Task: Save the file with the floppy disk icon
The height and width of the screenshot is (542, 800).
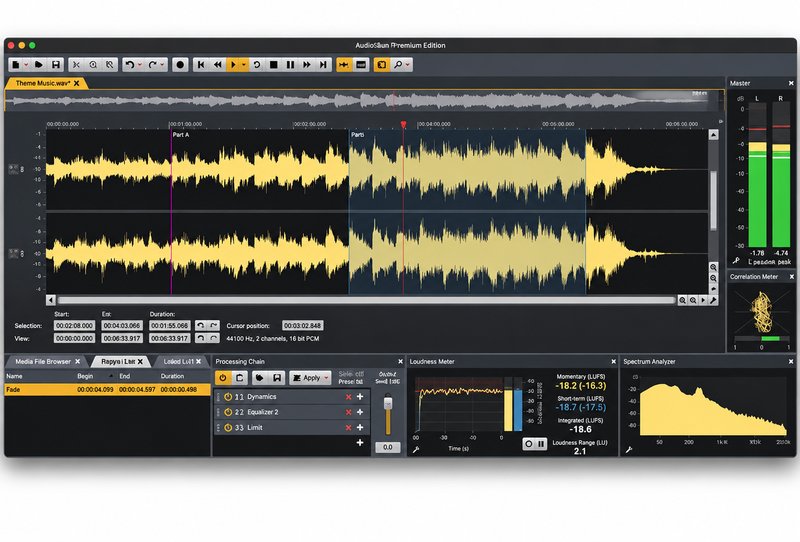Action: click(x=56, y=65)
